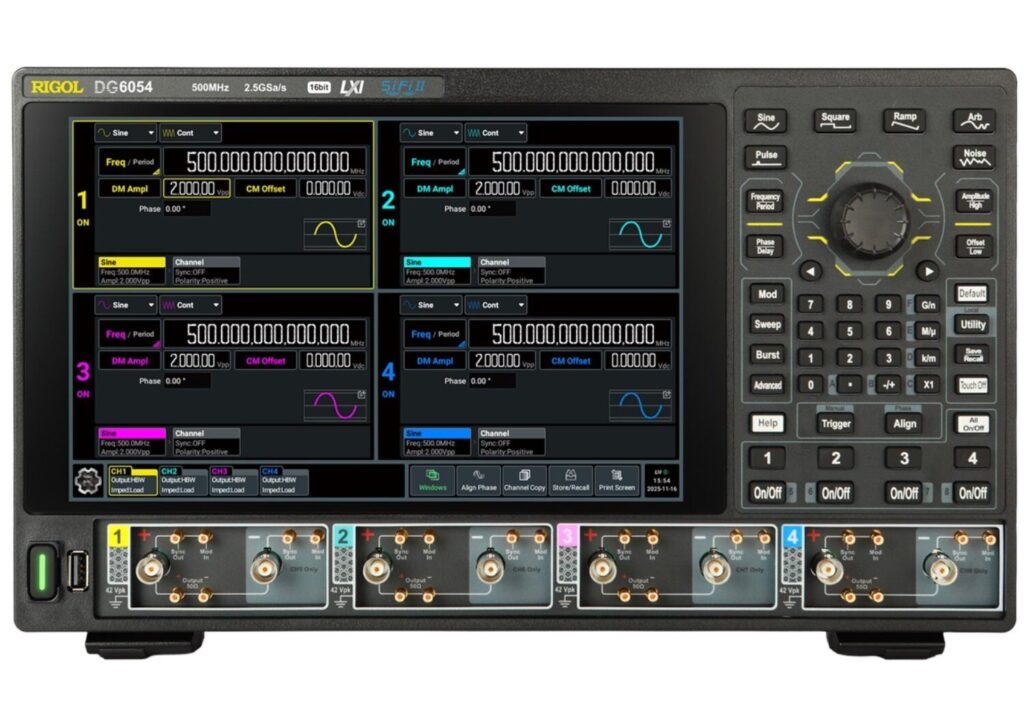Toggle channel 3 ON indicator on screen

pyautogui.click(x=83, y=394)
